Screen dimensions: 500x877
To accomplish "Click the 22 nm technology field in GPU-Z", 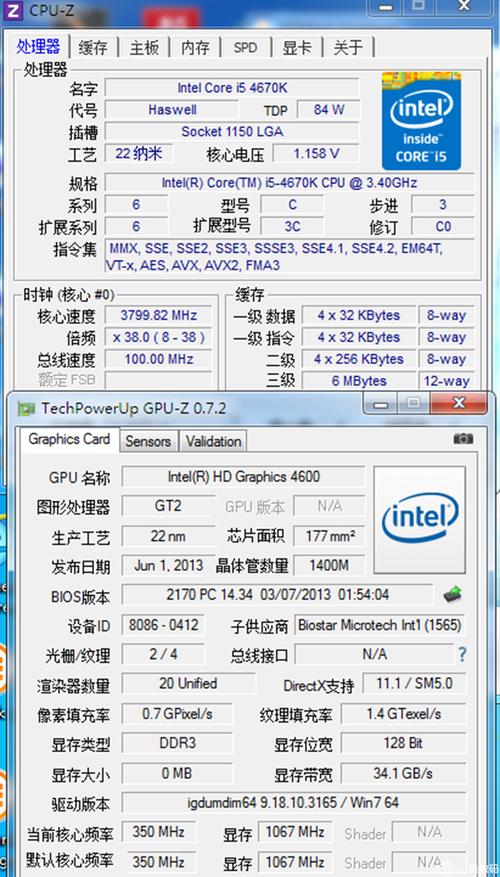I will click(168, 536).
